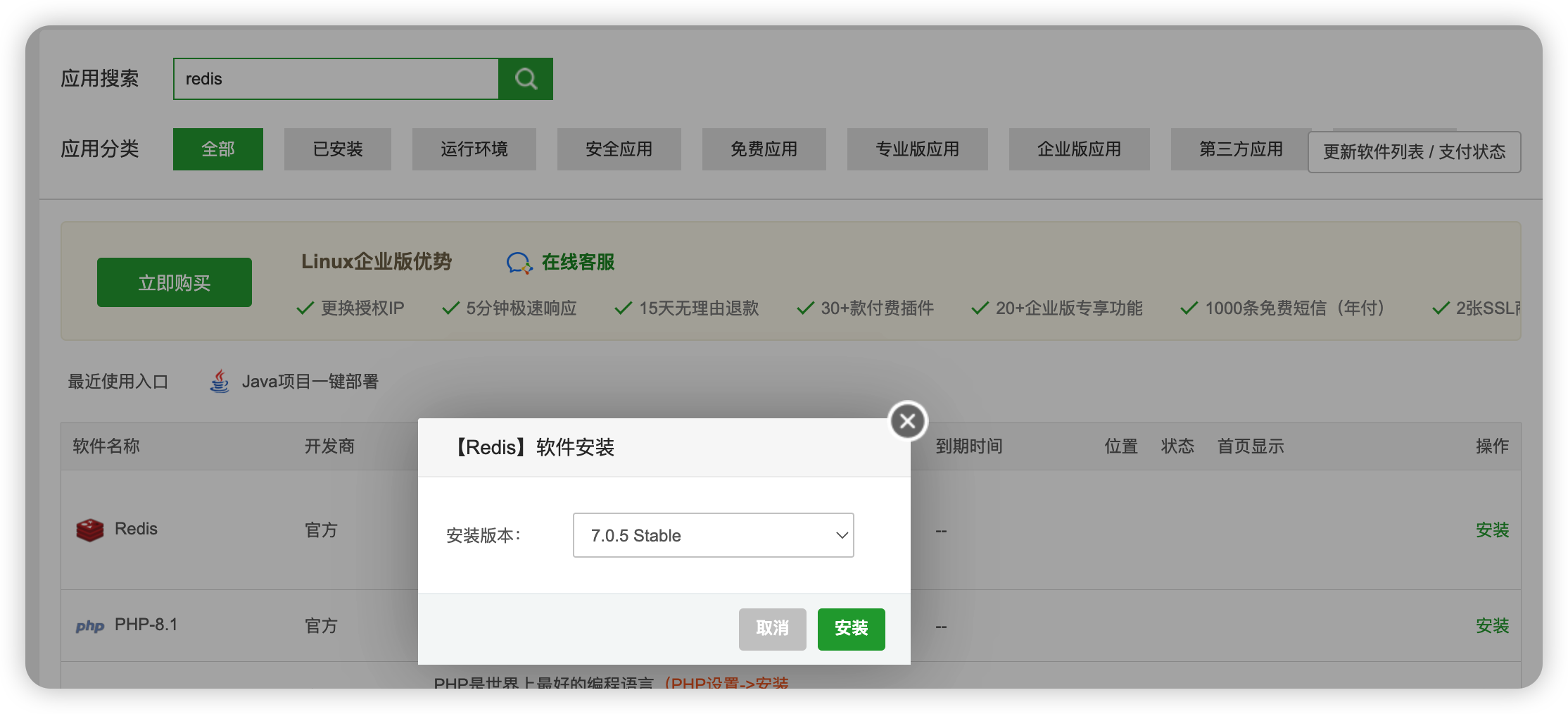Click the php logo icon
Screen dimensions: 1568x714
coord(90,626)
